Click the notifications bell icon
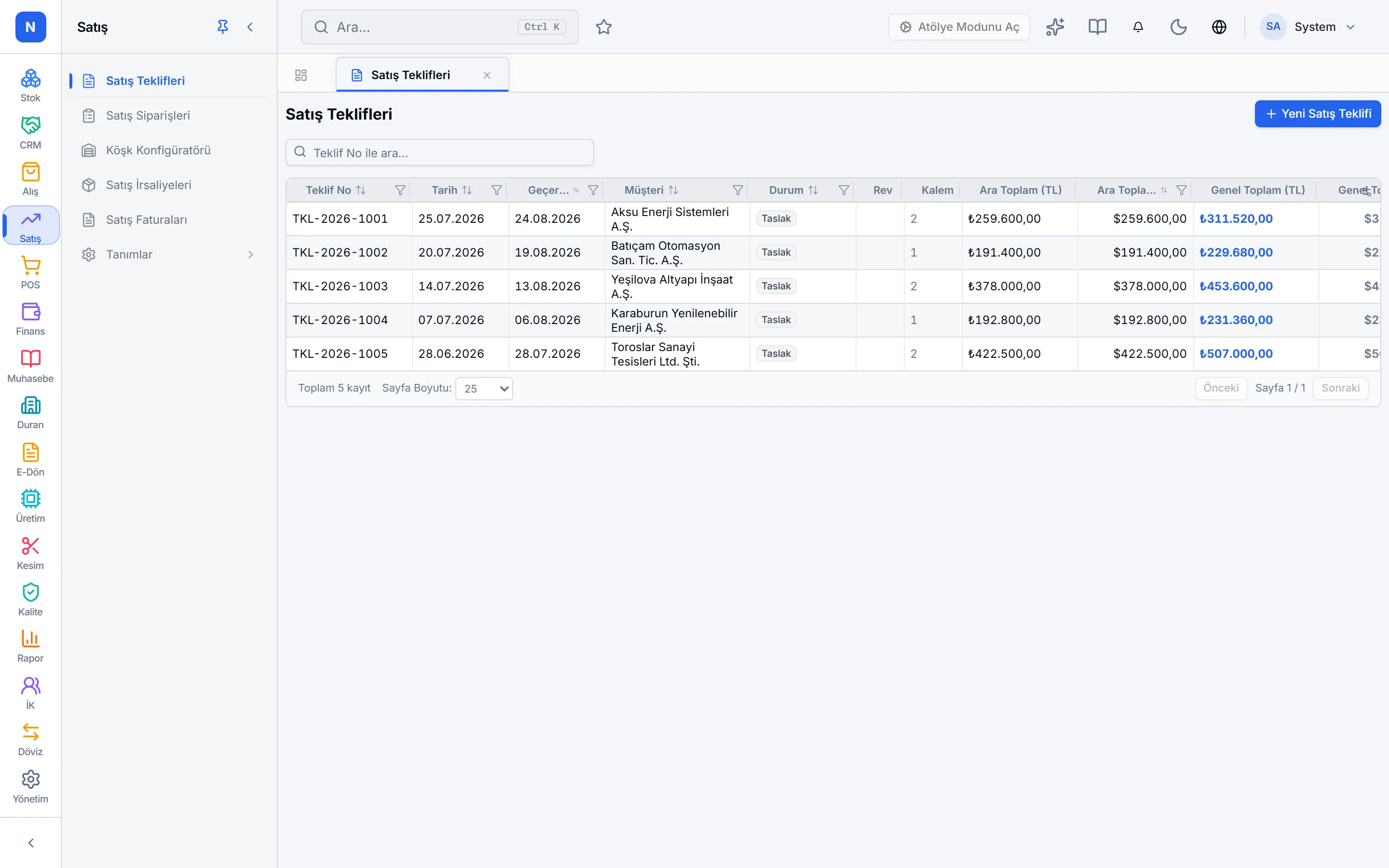This screenshot has height=868, width=1389. (x=1138, y=27)
